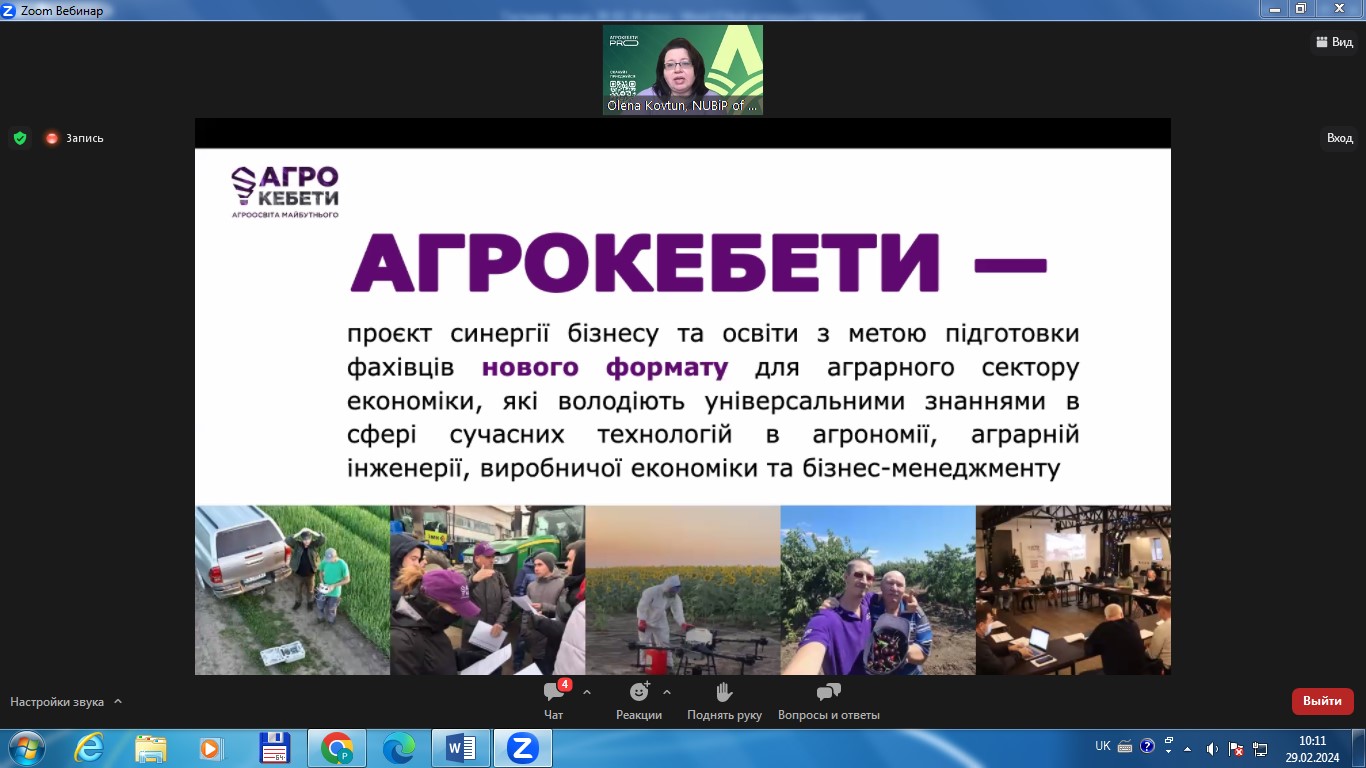Open the Вид view menu
Screen dimensions: 1366x768
click(1333, 42)
